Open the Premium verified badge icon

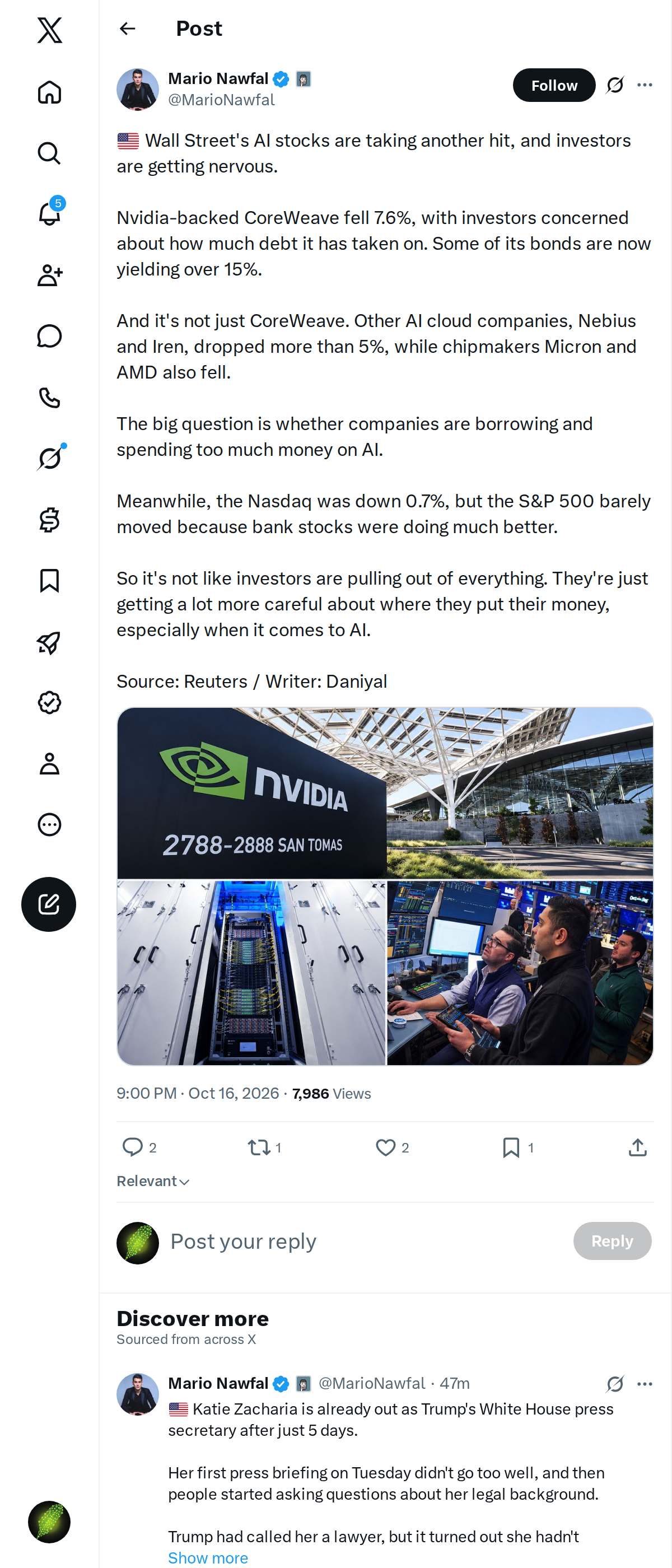[49, 702]
